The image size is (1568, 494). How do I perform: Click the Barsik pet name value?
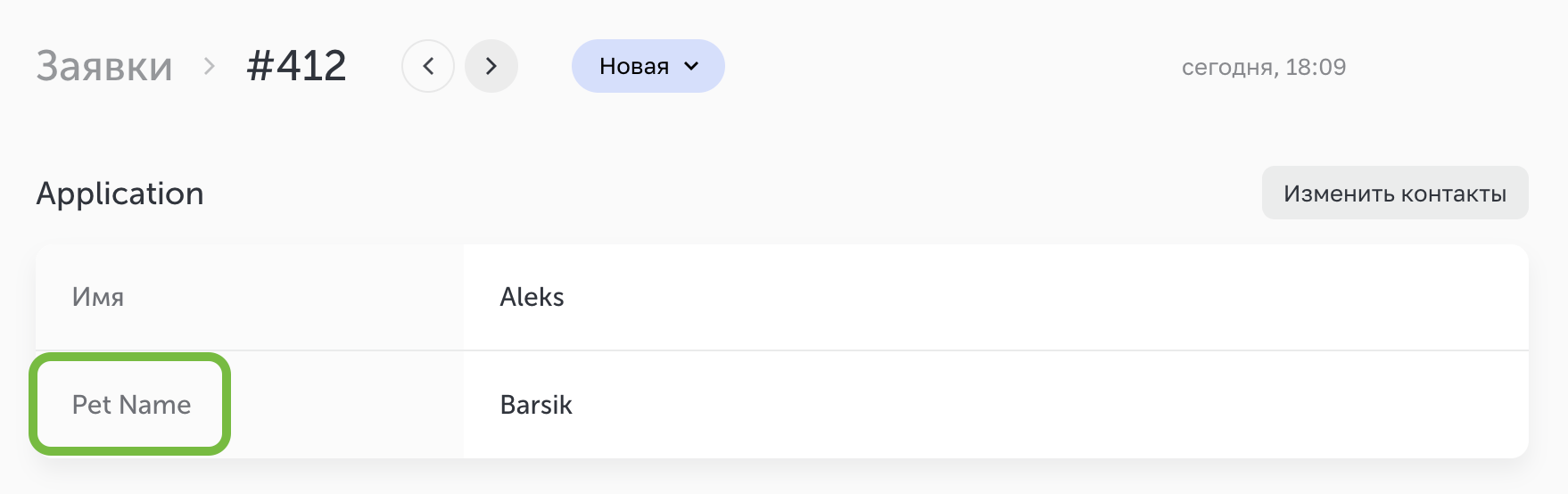(x=536, y=405)
